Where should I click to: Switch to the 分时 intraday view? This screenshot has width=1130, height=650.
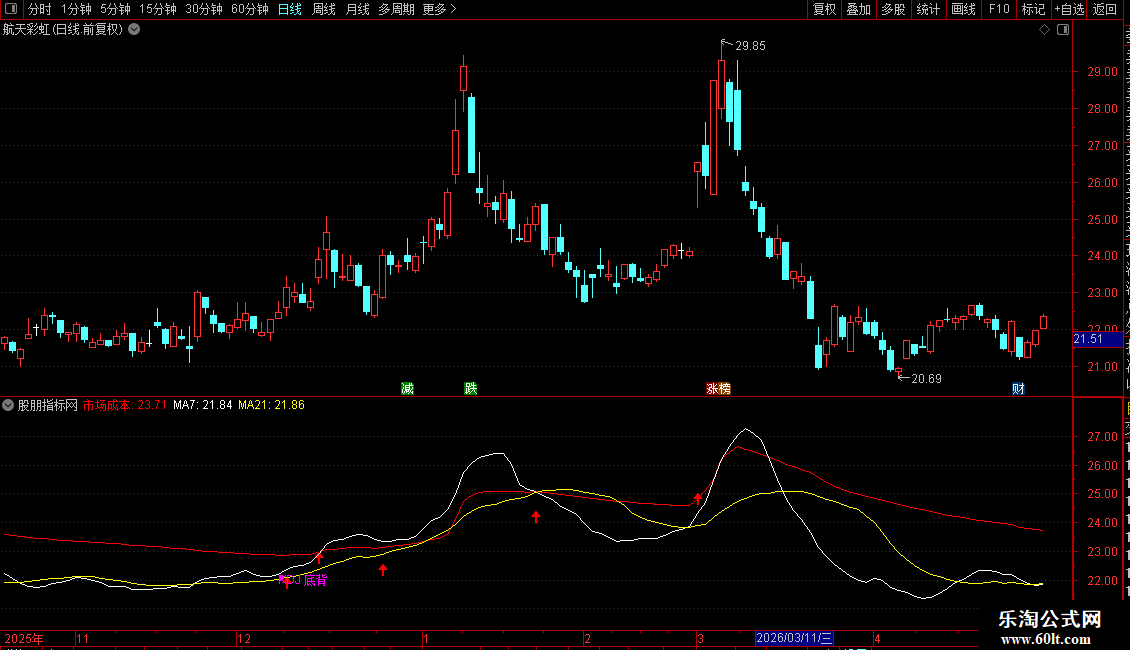click(40, 9)
